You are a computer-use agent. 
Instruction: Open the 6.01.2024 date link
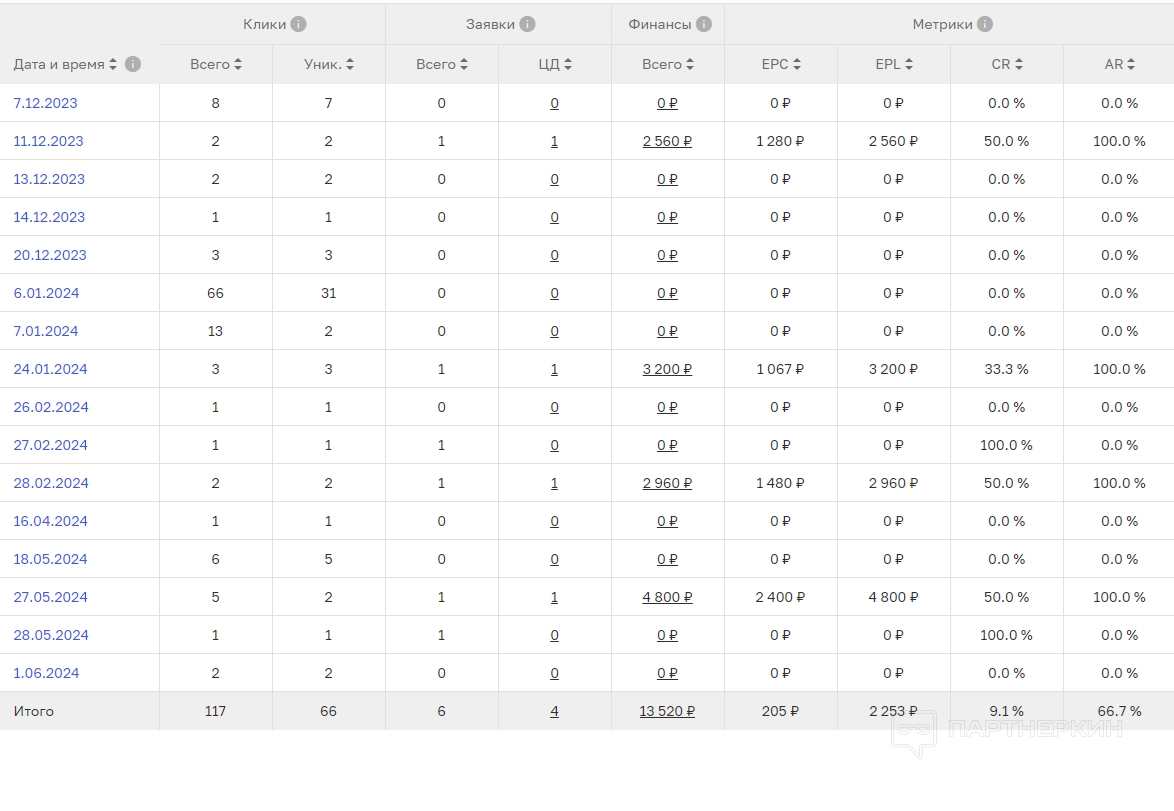tap(46, 293)
